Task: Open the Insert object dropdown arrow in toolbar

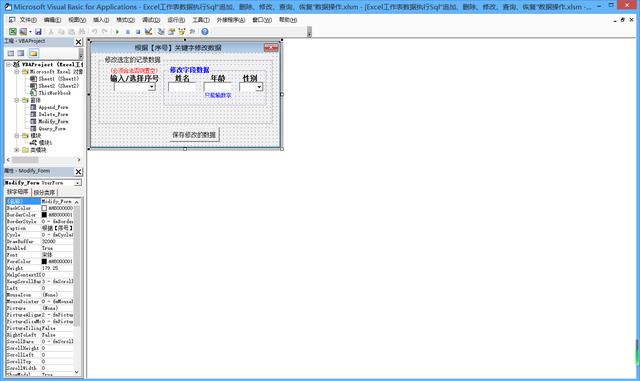Action: click(30, 31)
